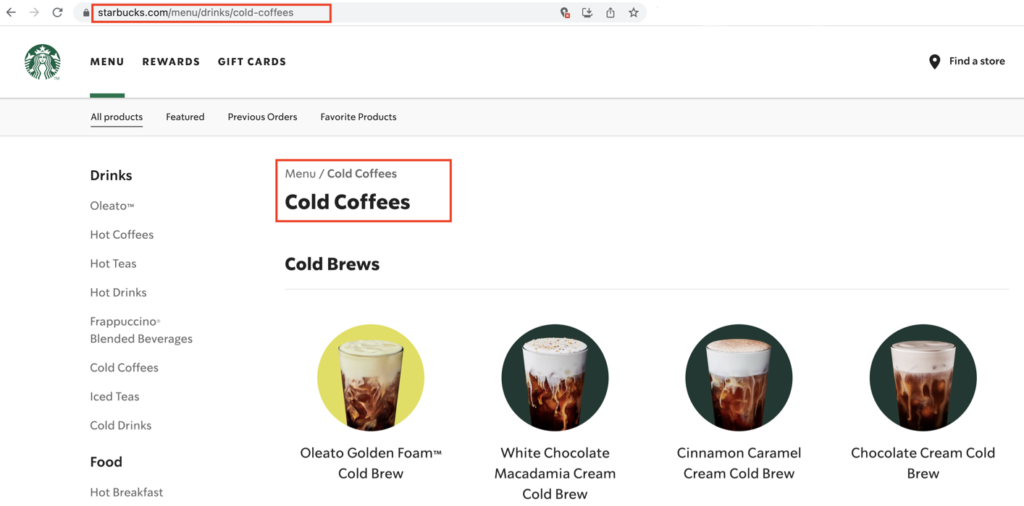Go back with the browser back arrow
The image size is (1024, 506).
(11, 12)
